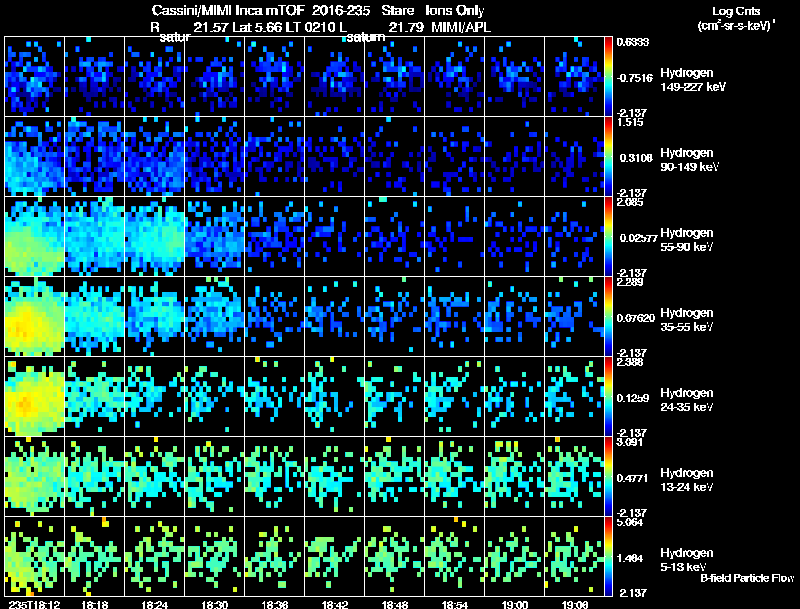This screenshot has height=609, width=800.
Task: Click the 2.388 color scale value
Action: pyautogui.click(x=630, y=363)
